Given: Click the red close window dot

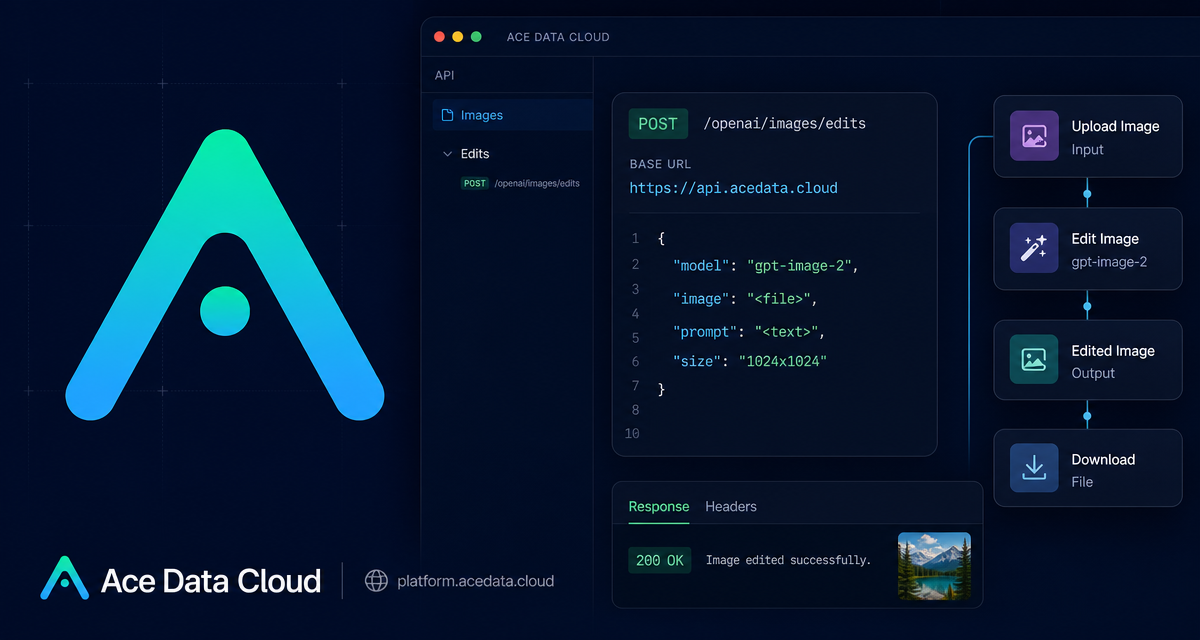Looking at the screenshot, I should coord(438,37).
